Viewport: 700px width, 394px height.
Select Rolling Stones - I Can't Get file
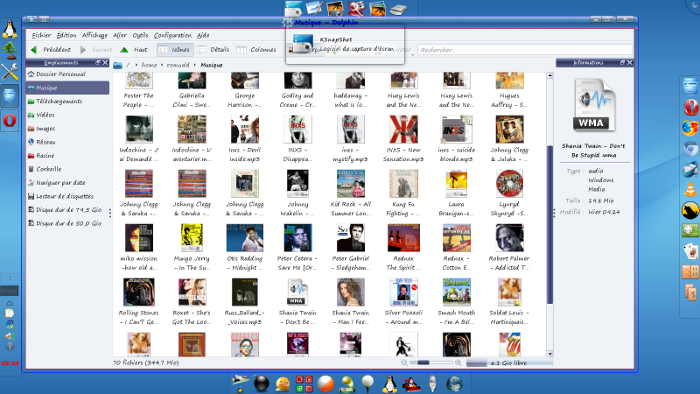[x=139, y=302]
